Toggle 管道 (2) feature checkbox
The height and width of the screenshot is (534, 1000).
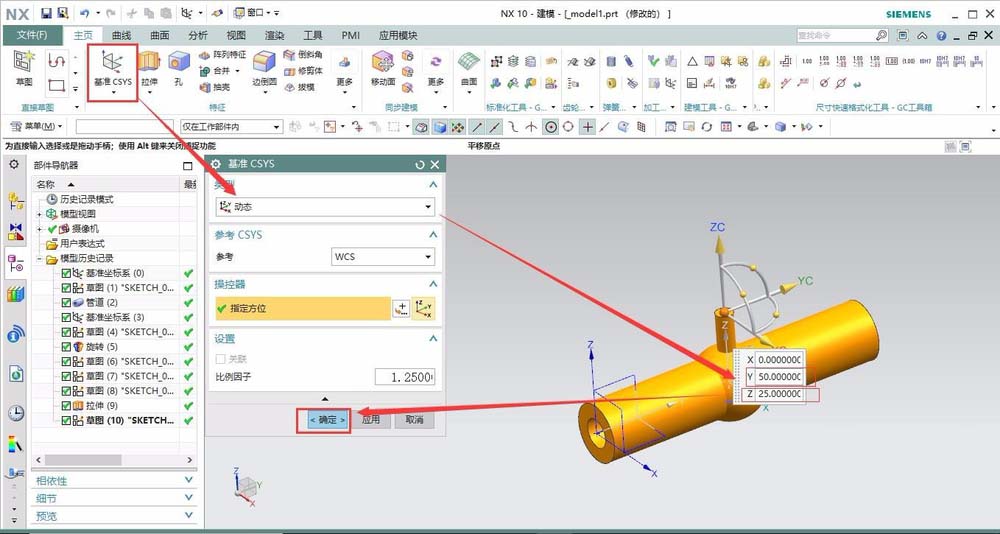(66, 302)
